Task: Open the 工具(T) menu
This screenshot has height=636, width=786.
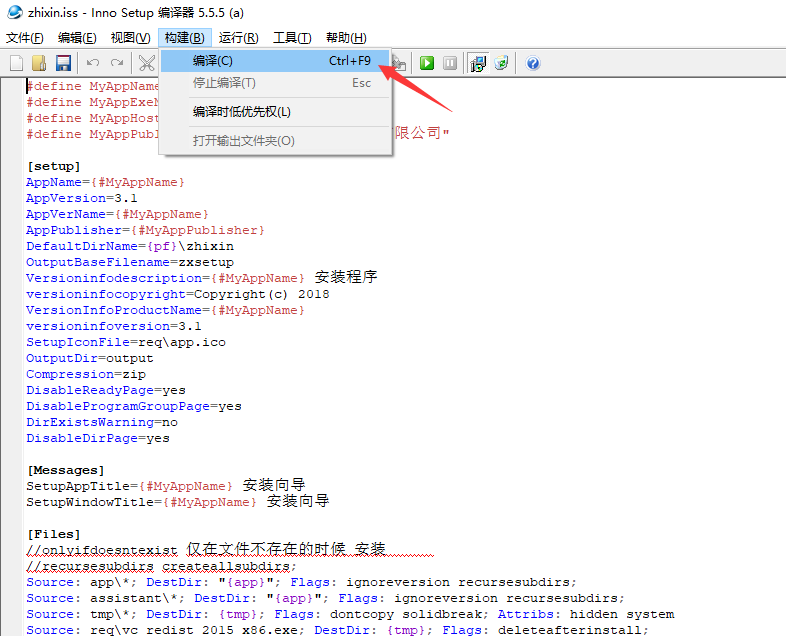Action: coord(292,38)
